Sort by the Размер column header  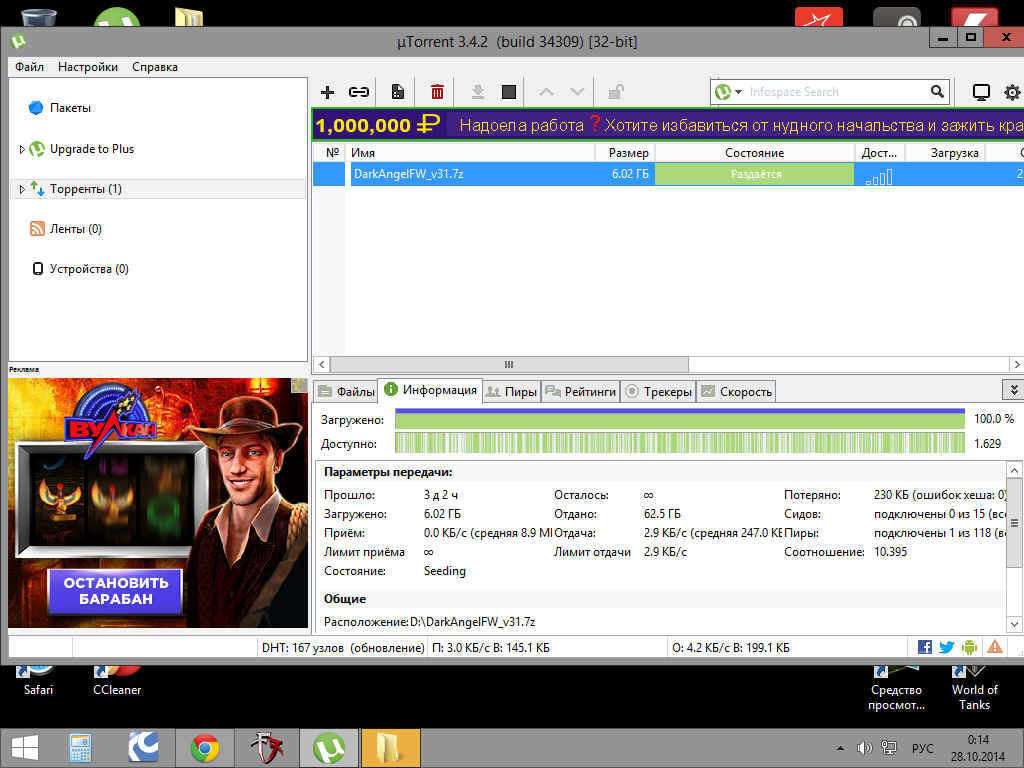click(x=625, y=153)
